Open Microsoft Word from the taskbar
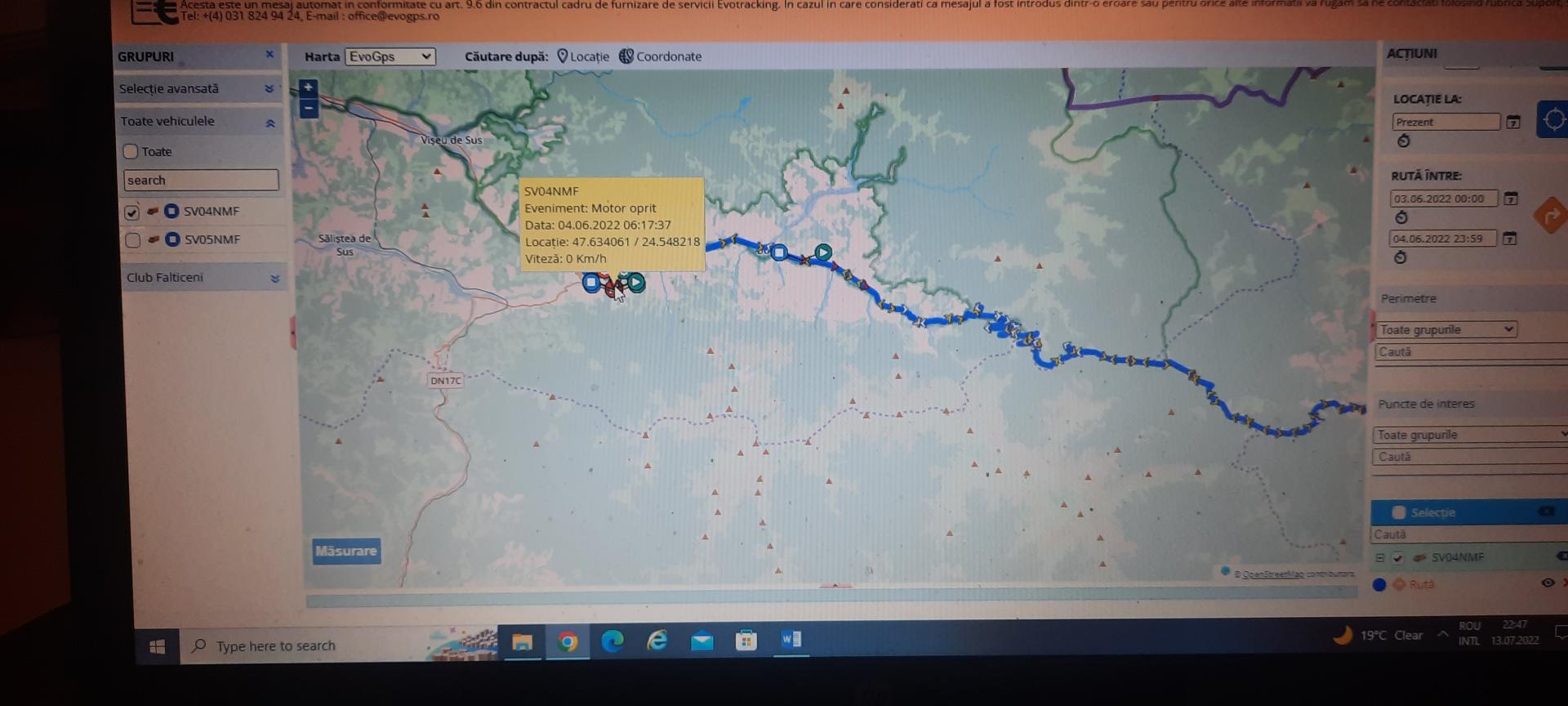This screenshot has width=1568, height=706. click(x=791, y=639)
